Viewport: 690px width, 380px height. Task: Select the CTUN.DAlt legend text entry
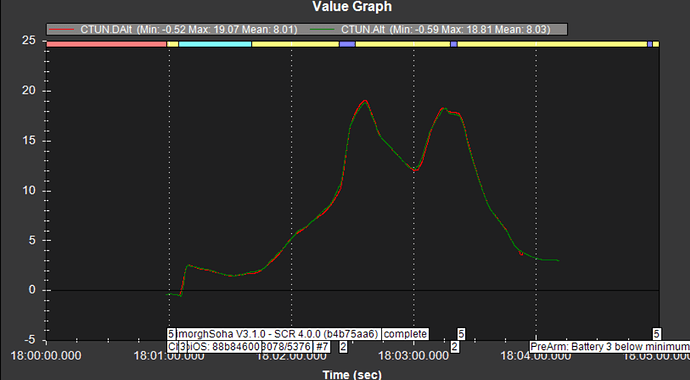189,29
